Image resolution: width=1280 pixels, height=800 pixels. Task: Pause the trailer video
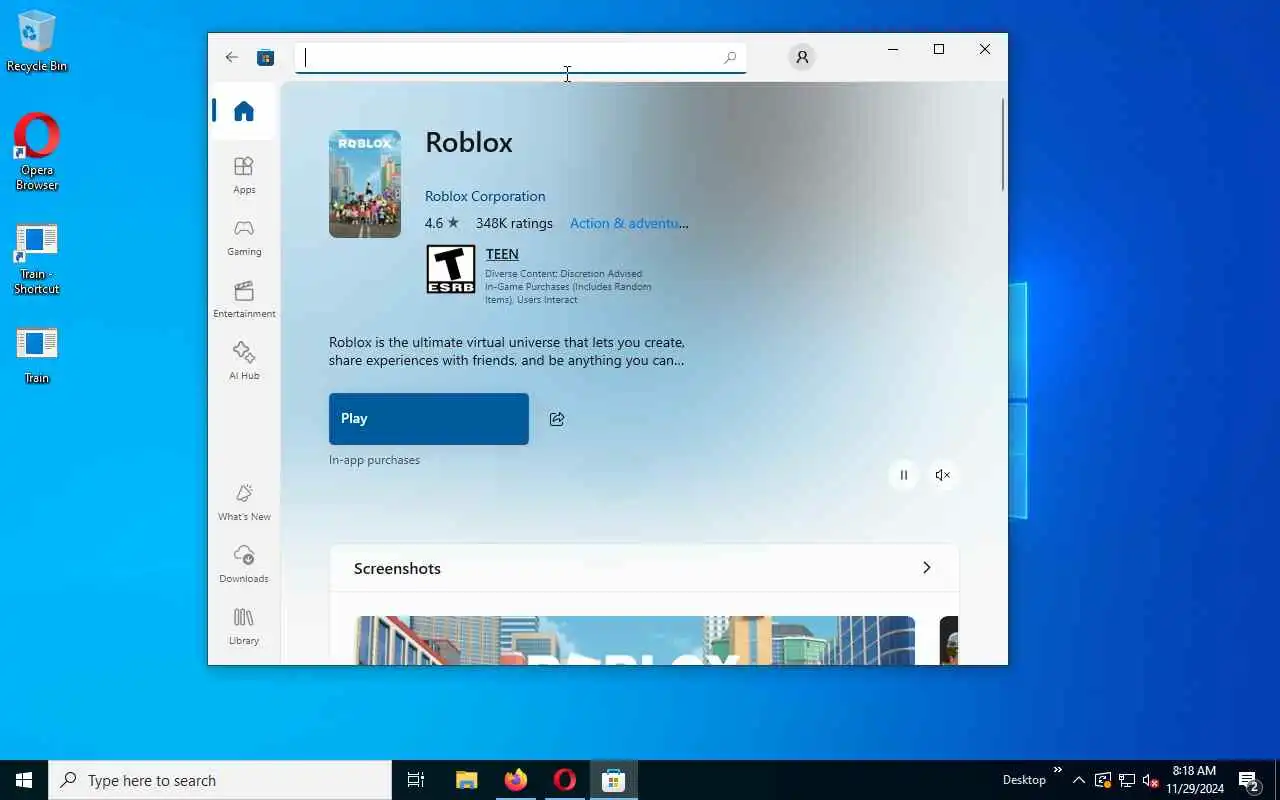[903, 475]
